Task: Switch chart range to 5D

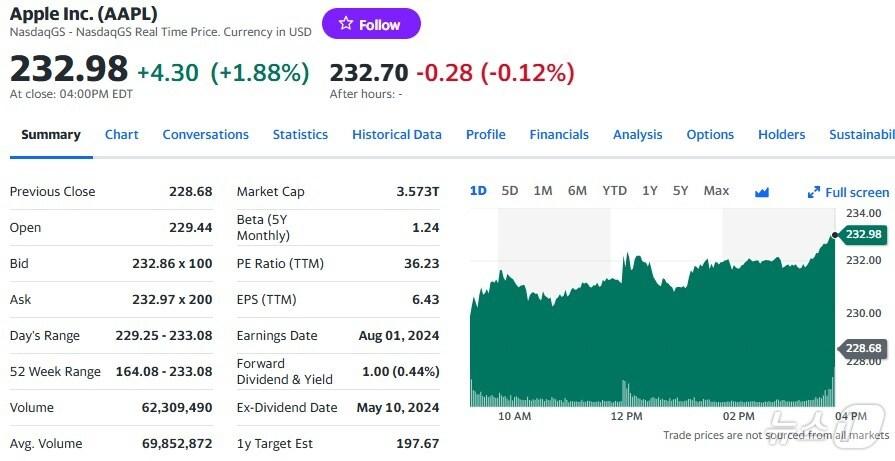Action: tap(510, 190)
